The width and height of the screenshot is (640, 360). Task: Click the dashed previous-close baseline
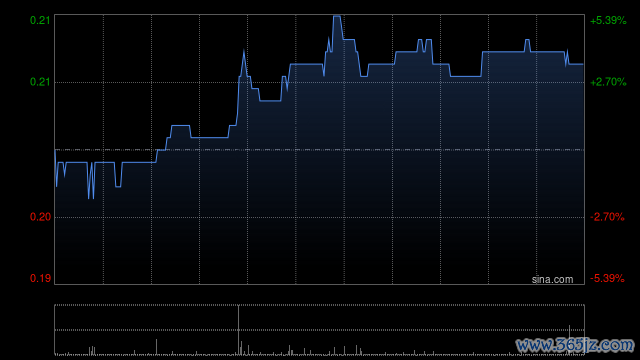319,150
